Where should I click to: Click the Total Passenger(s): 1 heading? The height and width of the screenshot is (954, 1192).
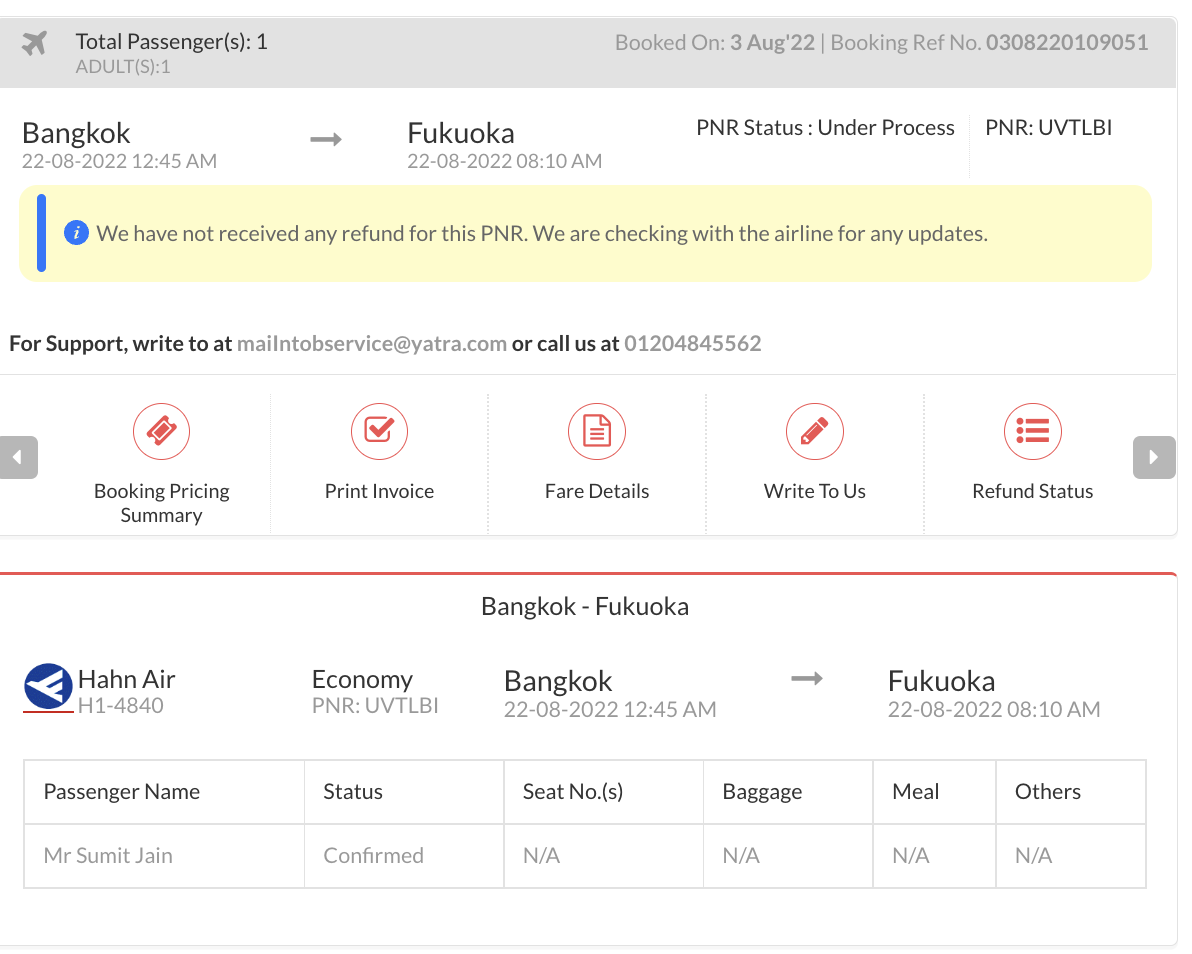171,41
